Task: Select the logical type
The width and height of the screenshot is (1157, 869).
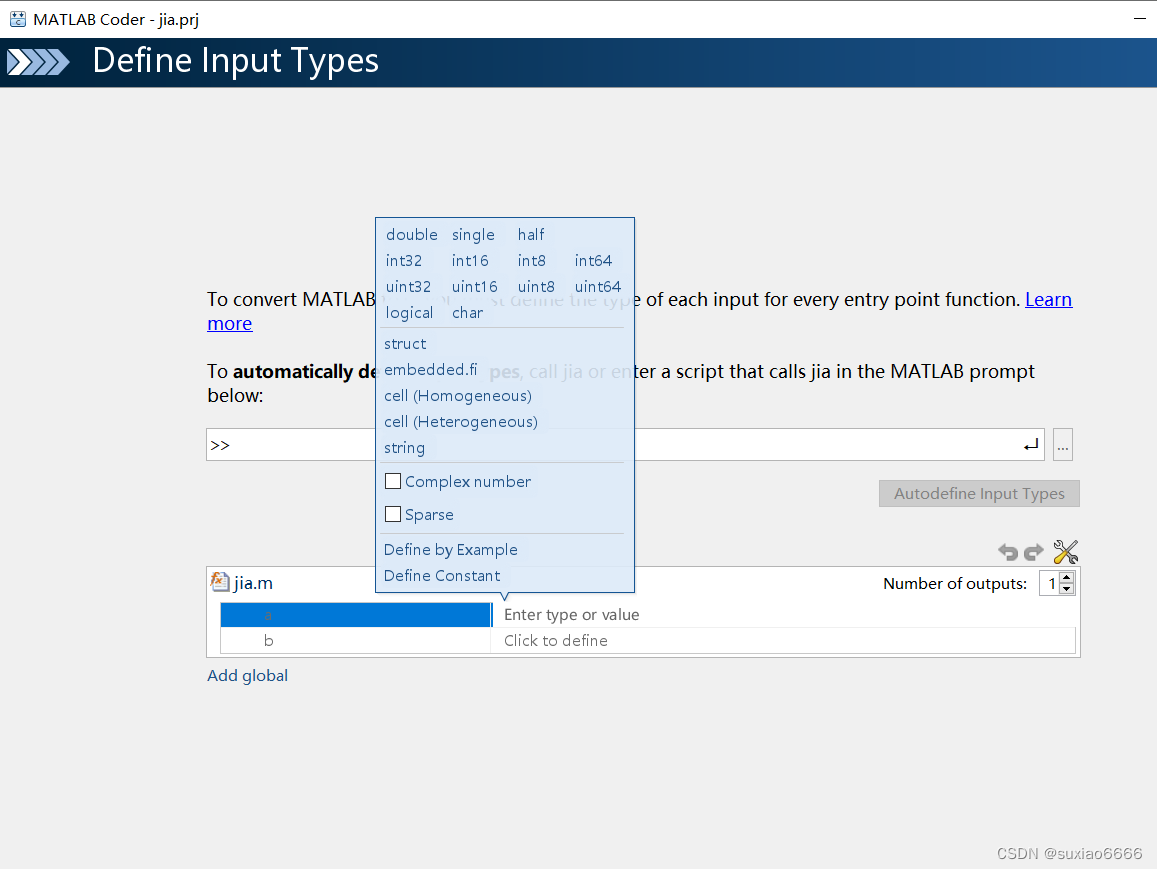Action: pyautogui.click(x=409, y=313)
